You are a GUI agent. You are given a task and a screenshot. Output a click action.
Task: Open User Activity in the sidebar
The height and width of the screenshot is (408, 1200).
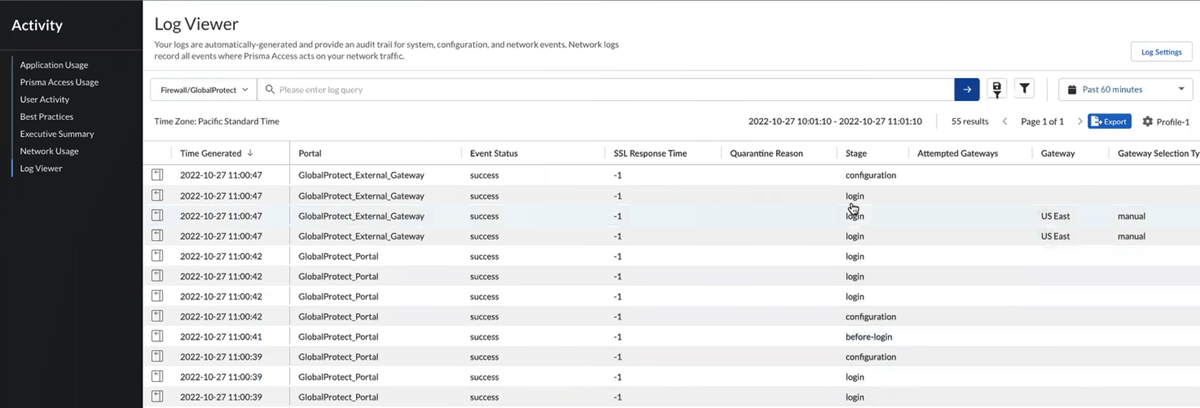[45, 99]
